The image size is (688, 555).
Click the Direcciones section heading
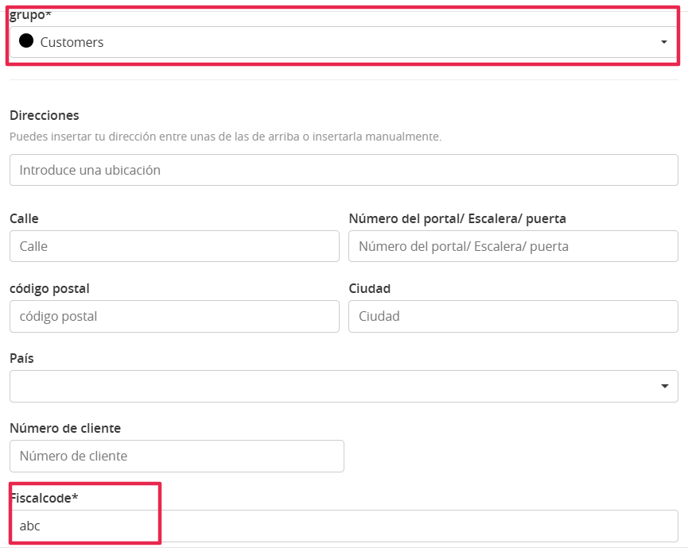[x=44, y=115]
